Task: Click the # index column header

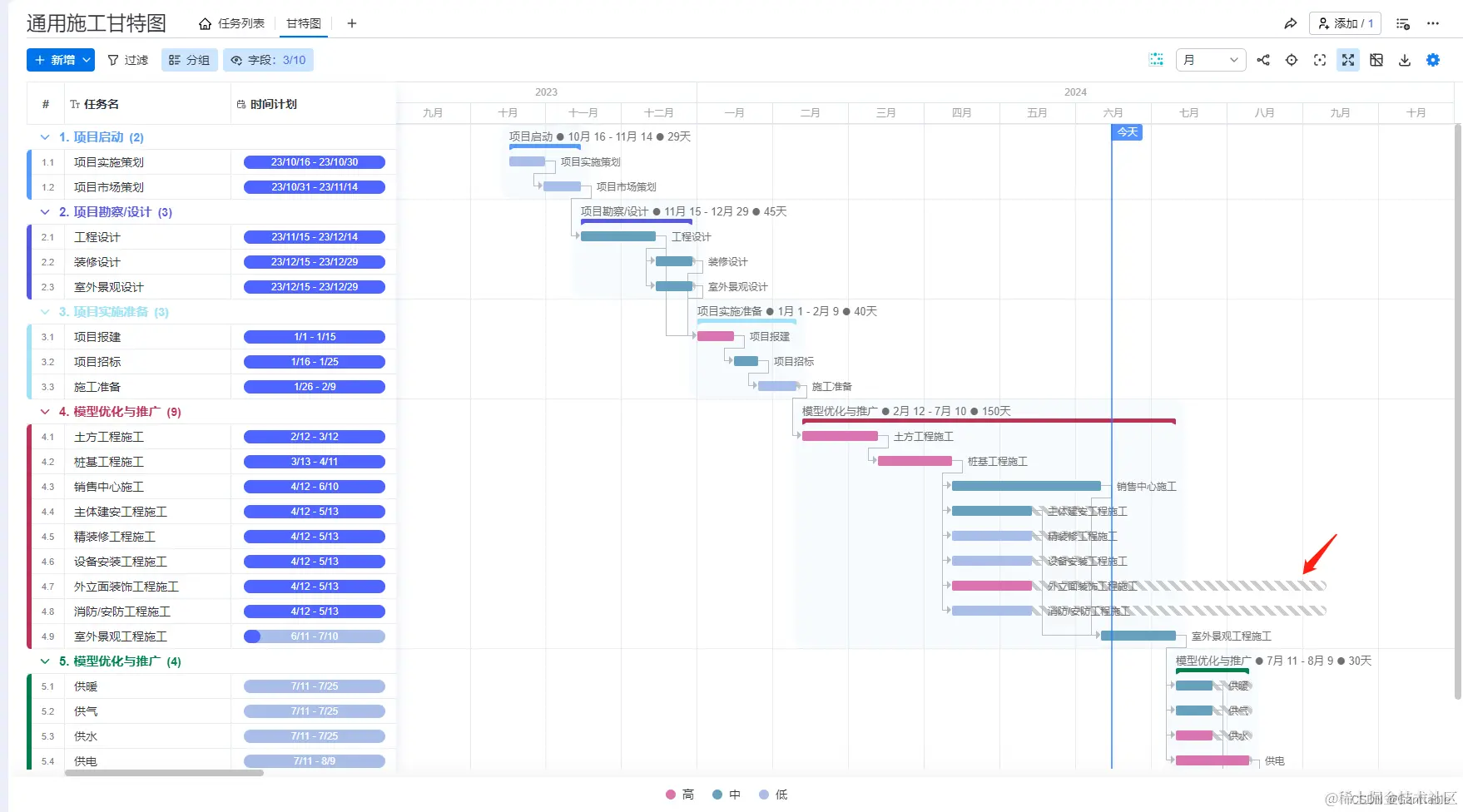Action: tap(46, 104)
